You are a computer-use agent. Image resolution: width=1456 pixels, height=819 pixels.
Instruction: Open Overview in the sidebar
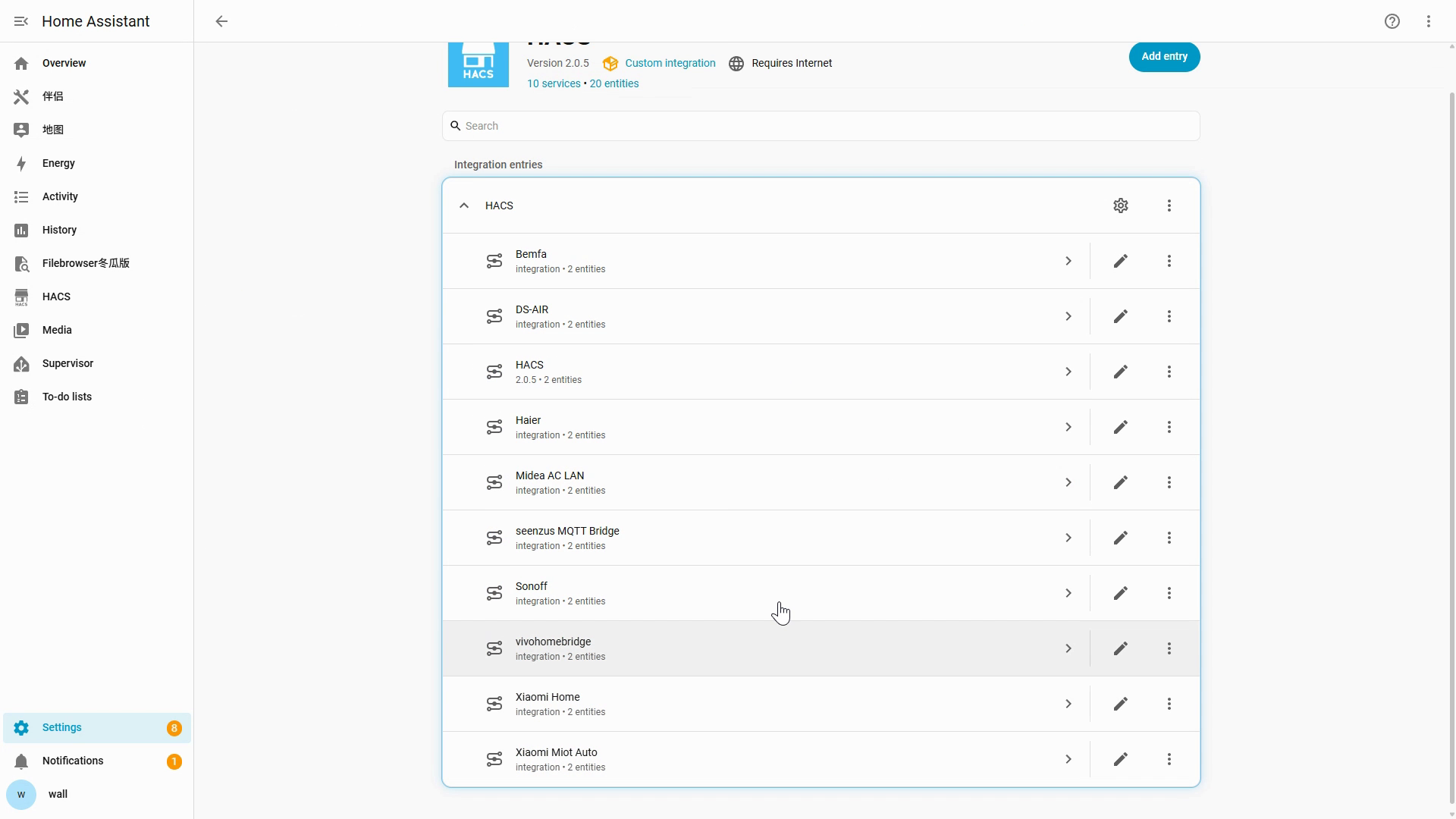click(97, 63)
